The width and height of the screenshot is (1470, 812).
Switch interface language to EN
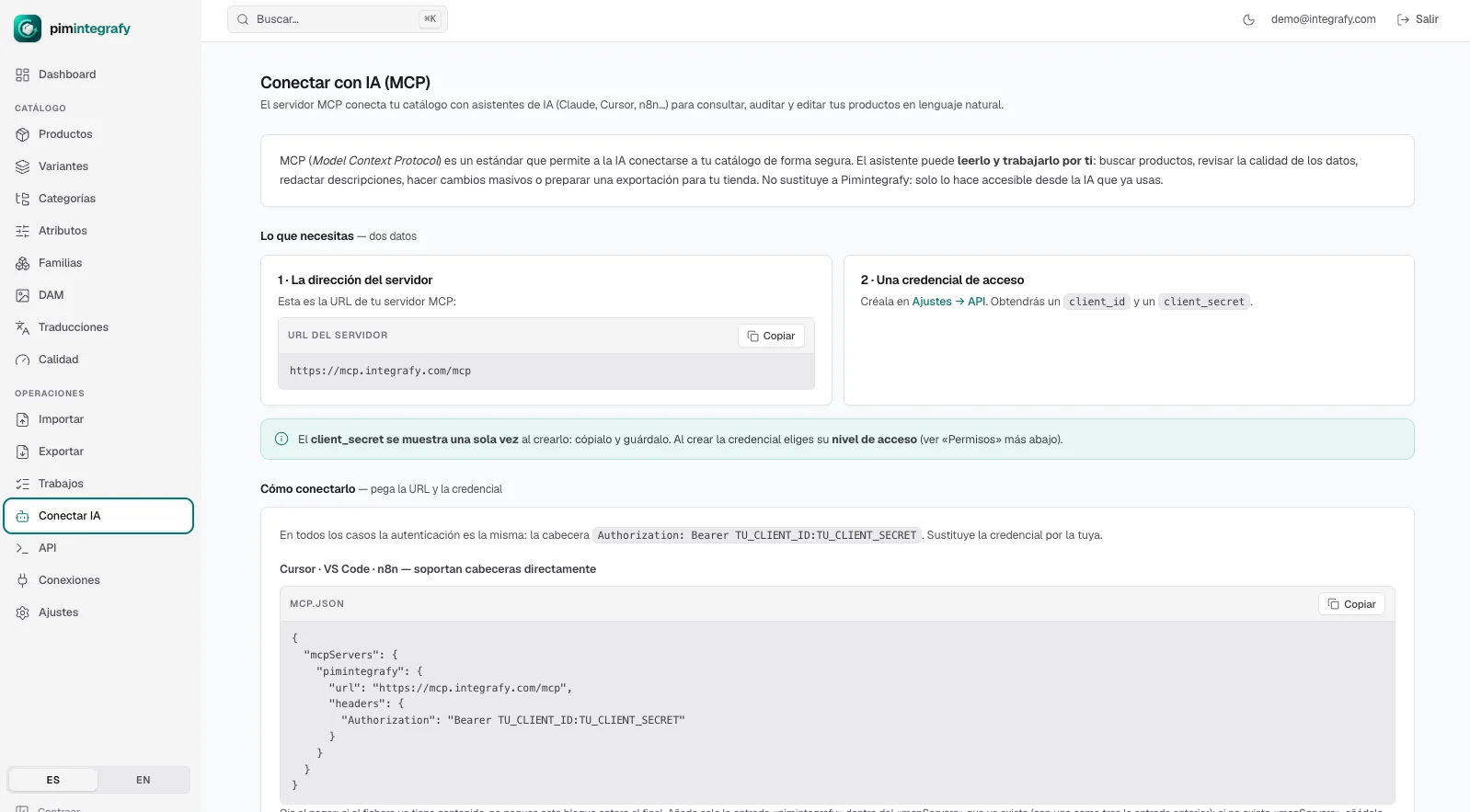(x=144, y=780)
